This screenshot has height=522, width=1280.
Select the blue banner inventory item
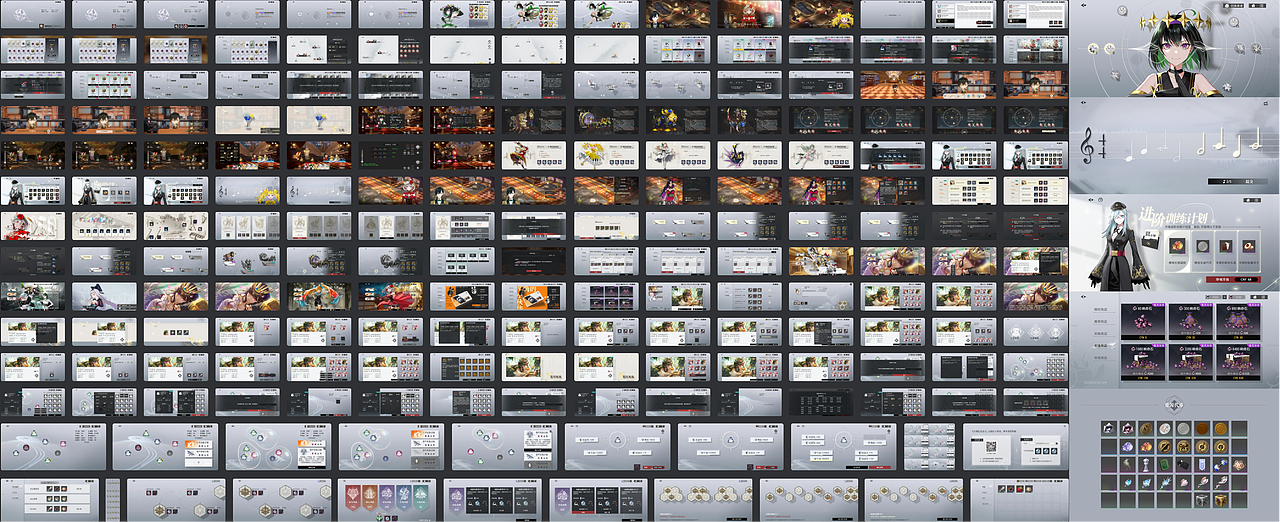[x=1202, y=465]
